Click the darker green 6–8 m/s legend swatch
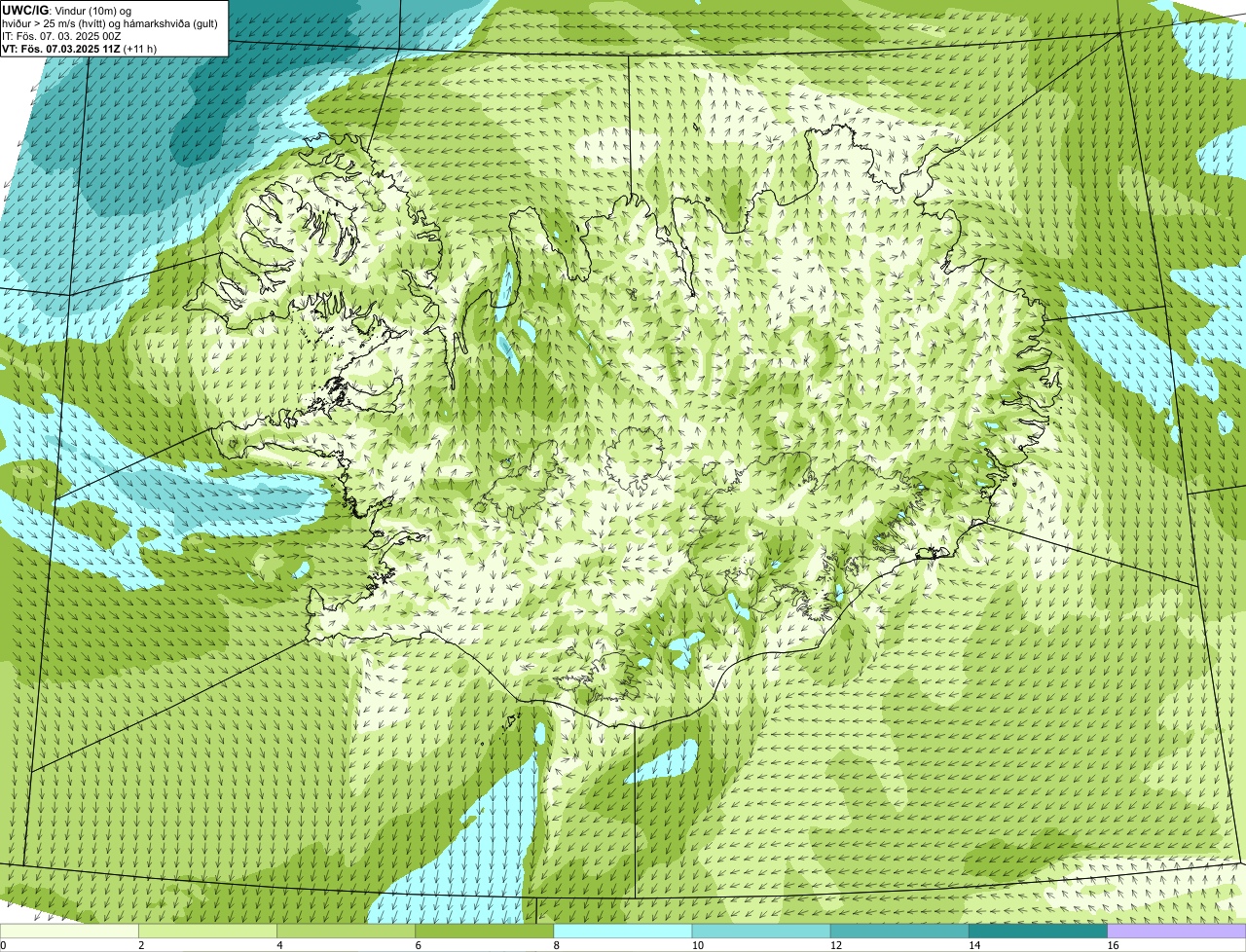Viewport: 1246px width, 952px height. pyautogui.click(x=485, y=932)
